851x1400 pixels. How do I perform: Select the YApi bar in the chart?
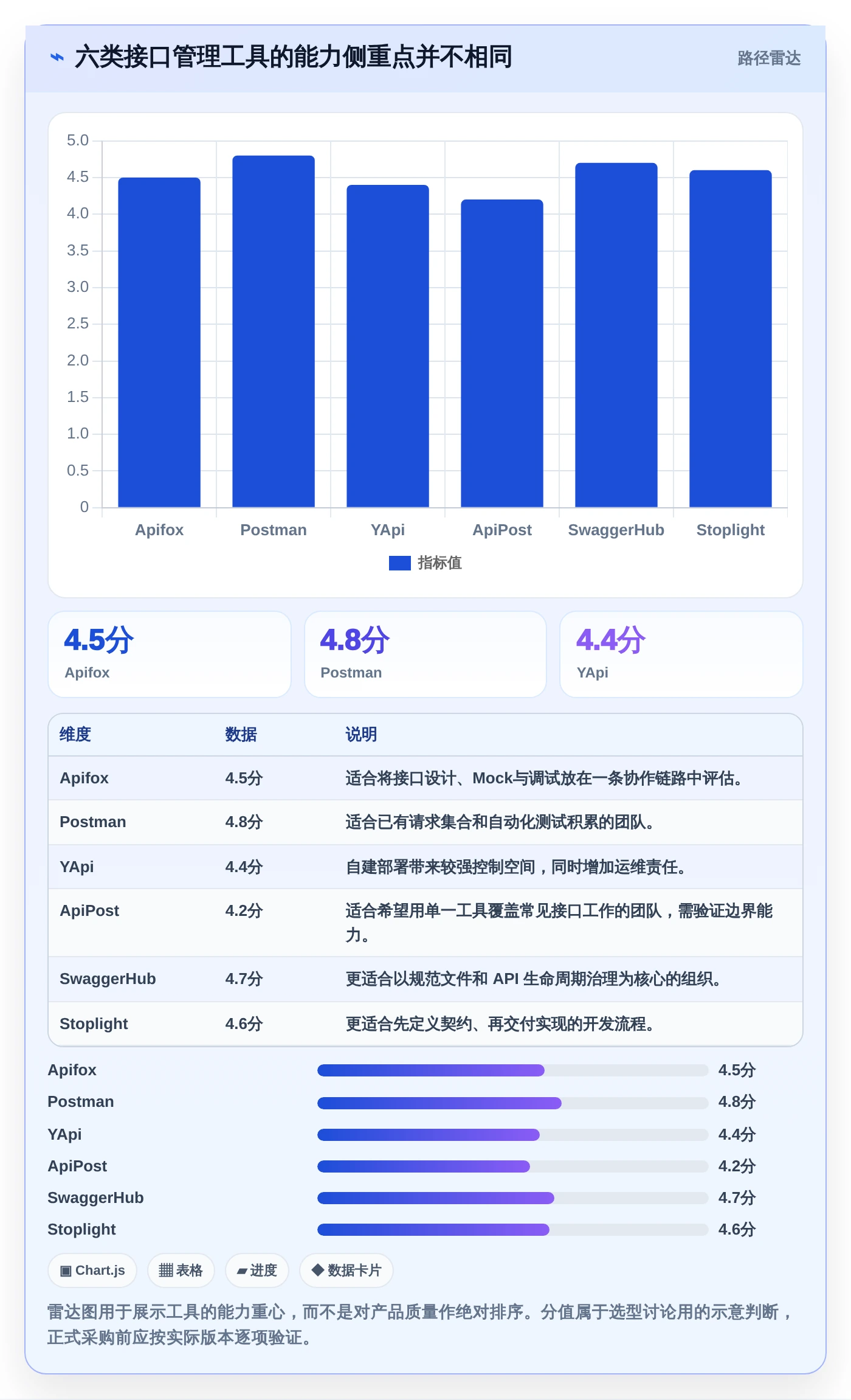pyautogui.click(x=388, y=346)
